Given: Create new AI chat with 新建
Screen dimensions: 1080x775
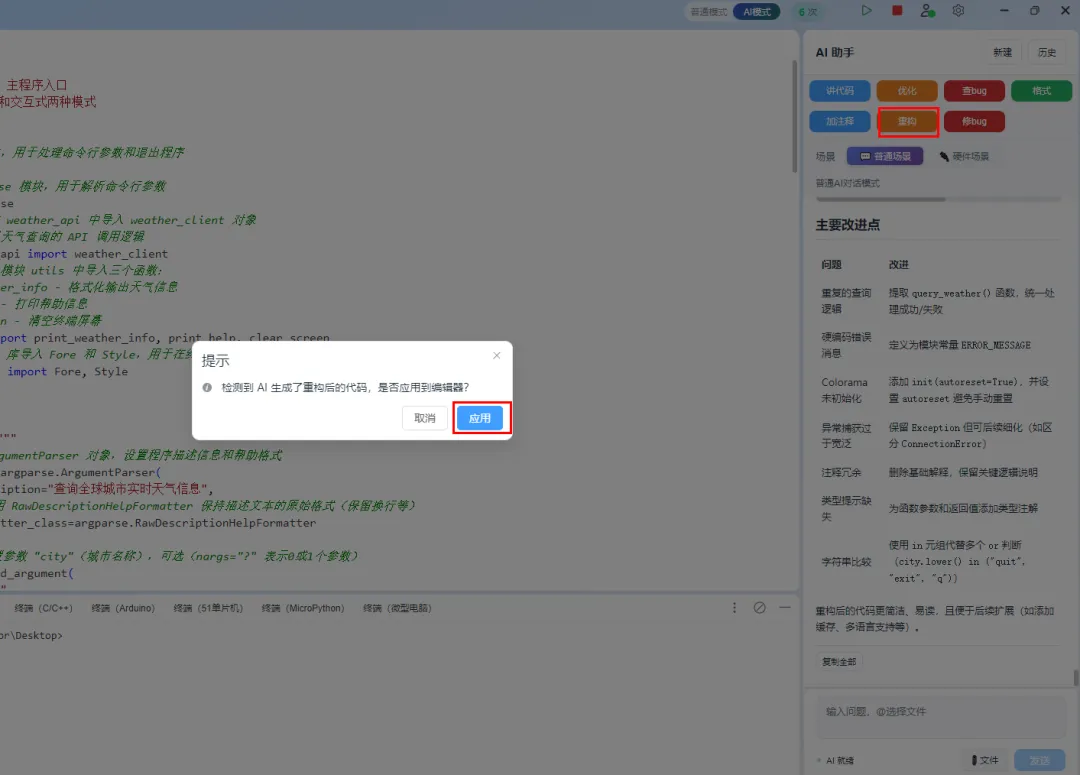Looking at the screenshot, I should [x=1002, y=52].
